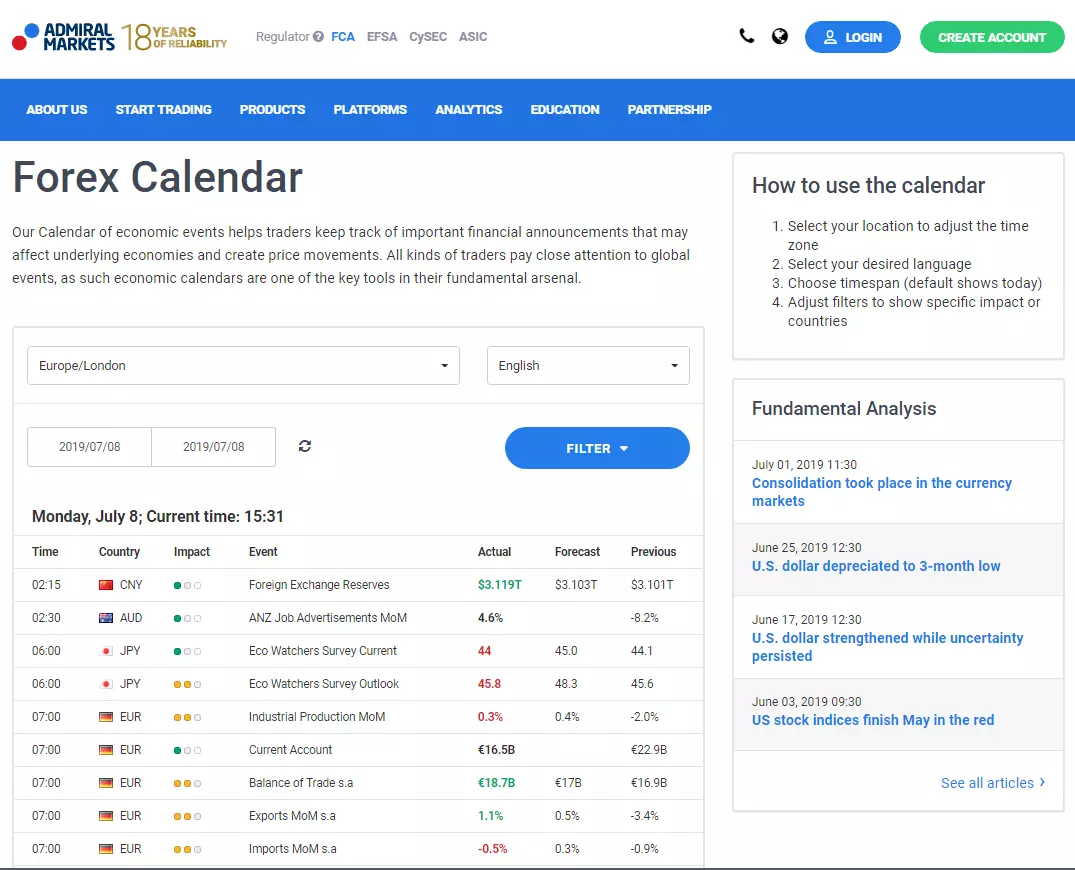Click the CREATE ACCOUNT button
Image resolution: width=1075 pixels, height=870 pixels.
tap(992, 37)
